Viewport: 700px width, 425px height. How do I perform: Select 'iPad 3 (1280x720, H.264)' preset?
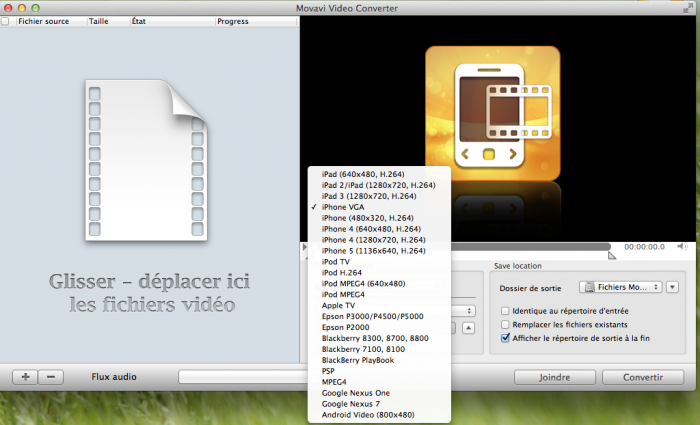(x=378, y=196)
